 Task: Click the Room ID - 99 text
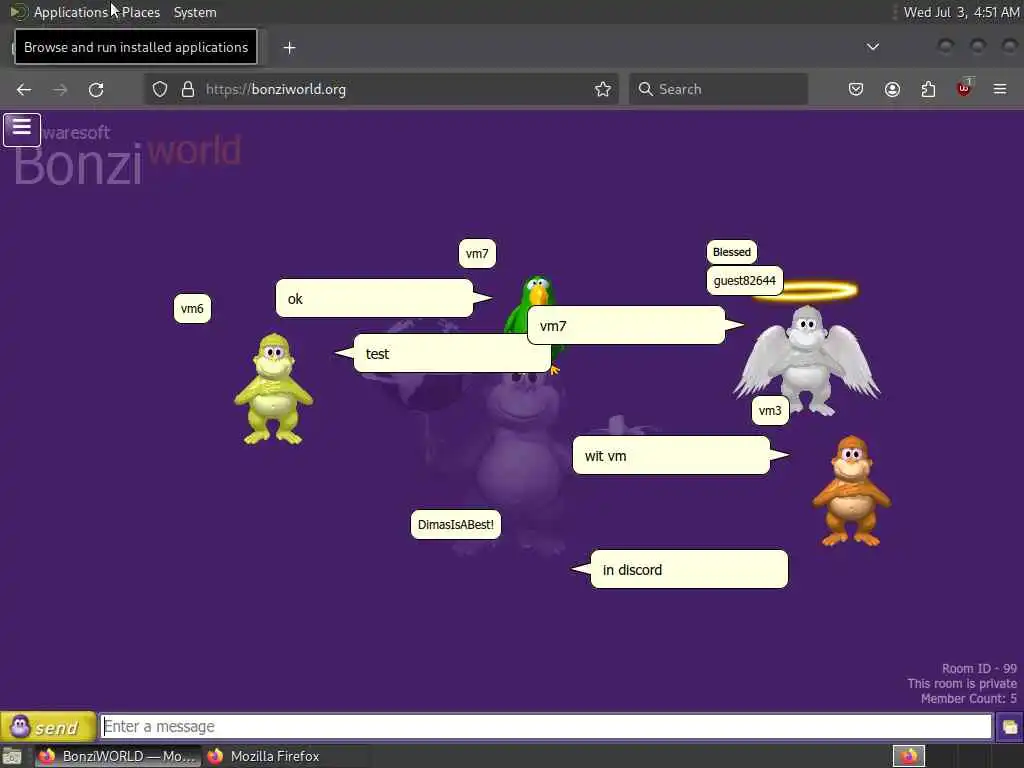(x=979, y=669)
